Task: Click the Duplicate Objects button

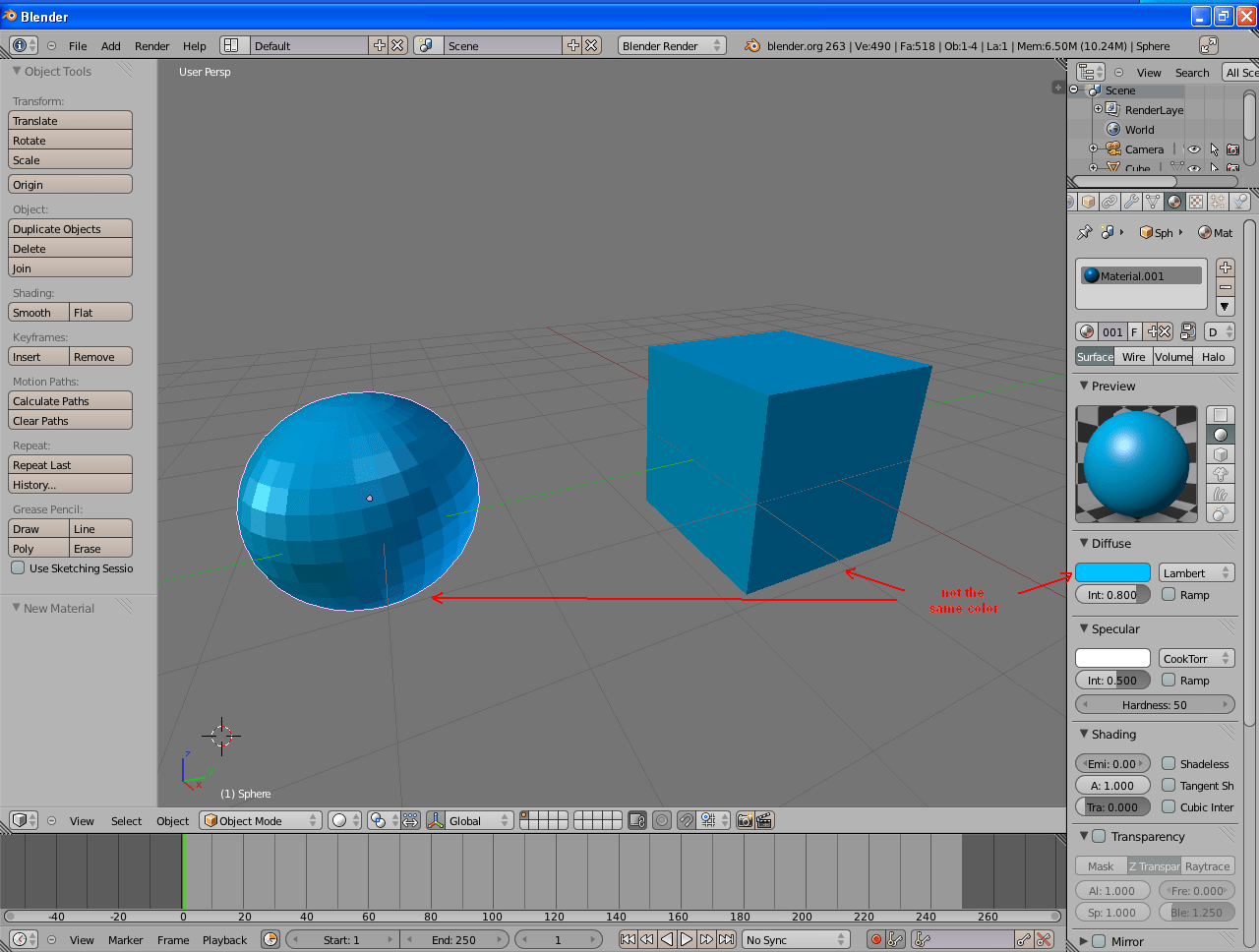Action: pos(70,228)
